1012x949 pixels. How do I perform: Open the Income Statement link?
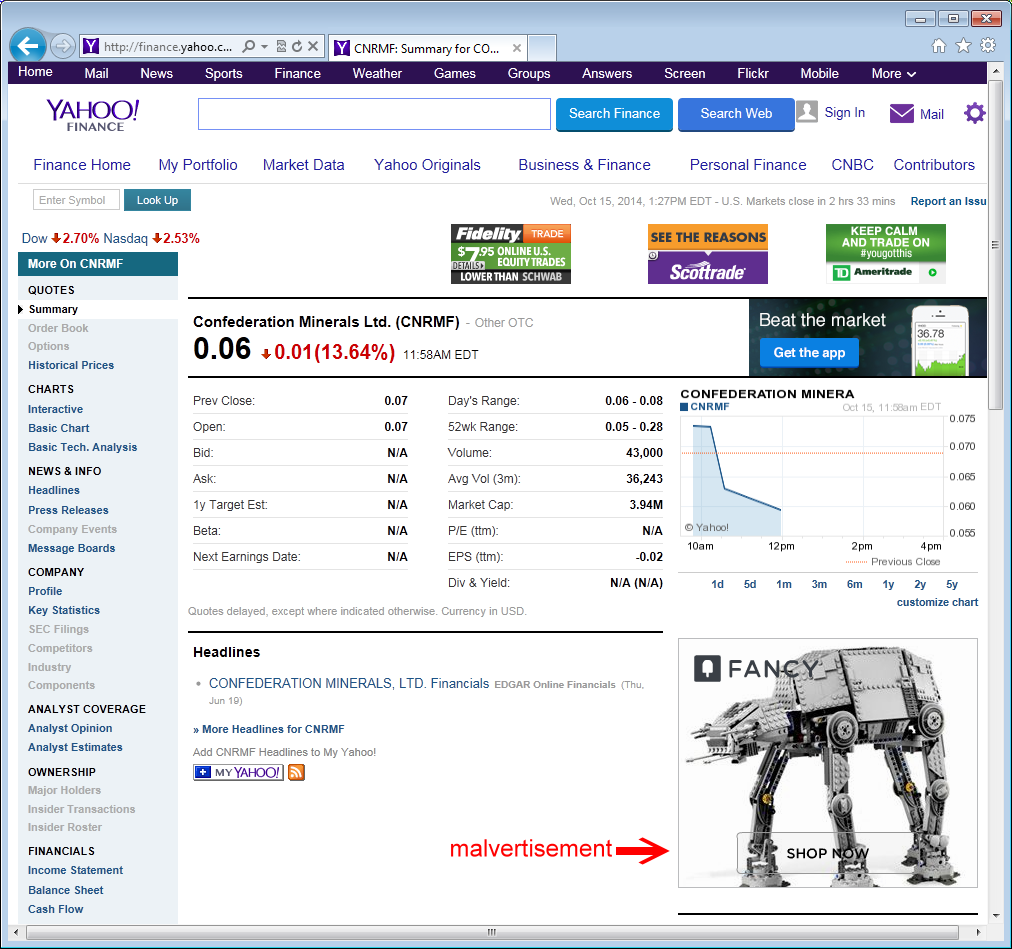(76, 870)
